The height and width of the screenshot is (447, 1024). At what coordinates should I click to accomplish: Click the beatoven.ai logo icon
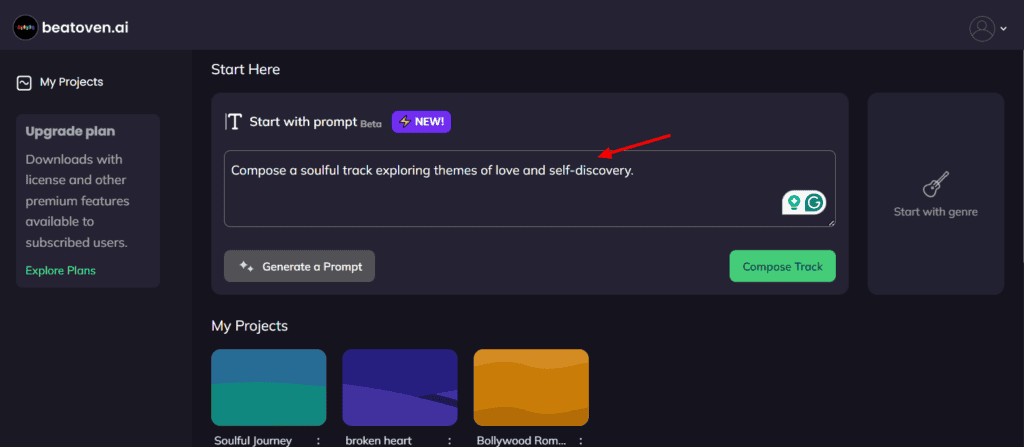[25, 28]
